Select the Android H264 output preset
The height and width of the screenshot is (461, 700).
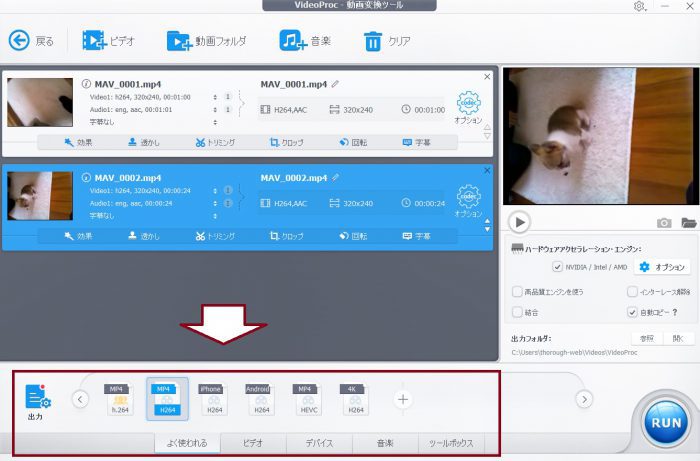tap(262, 399)
